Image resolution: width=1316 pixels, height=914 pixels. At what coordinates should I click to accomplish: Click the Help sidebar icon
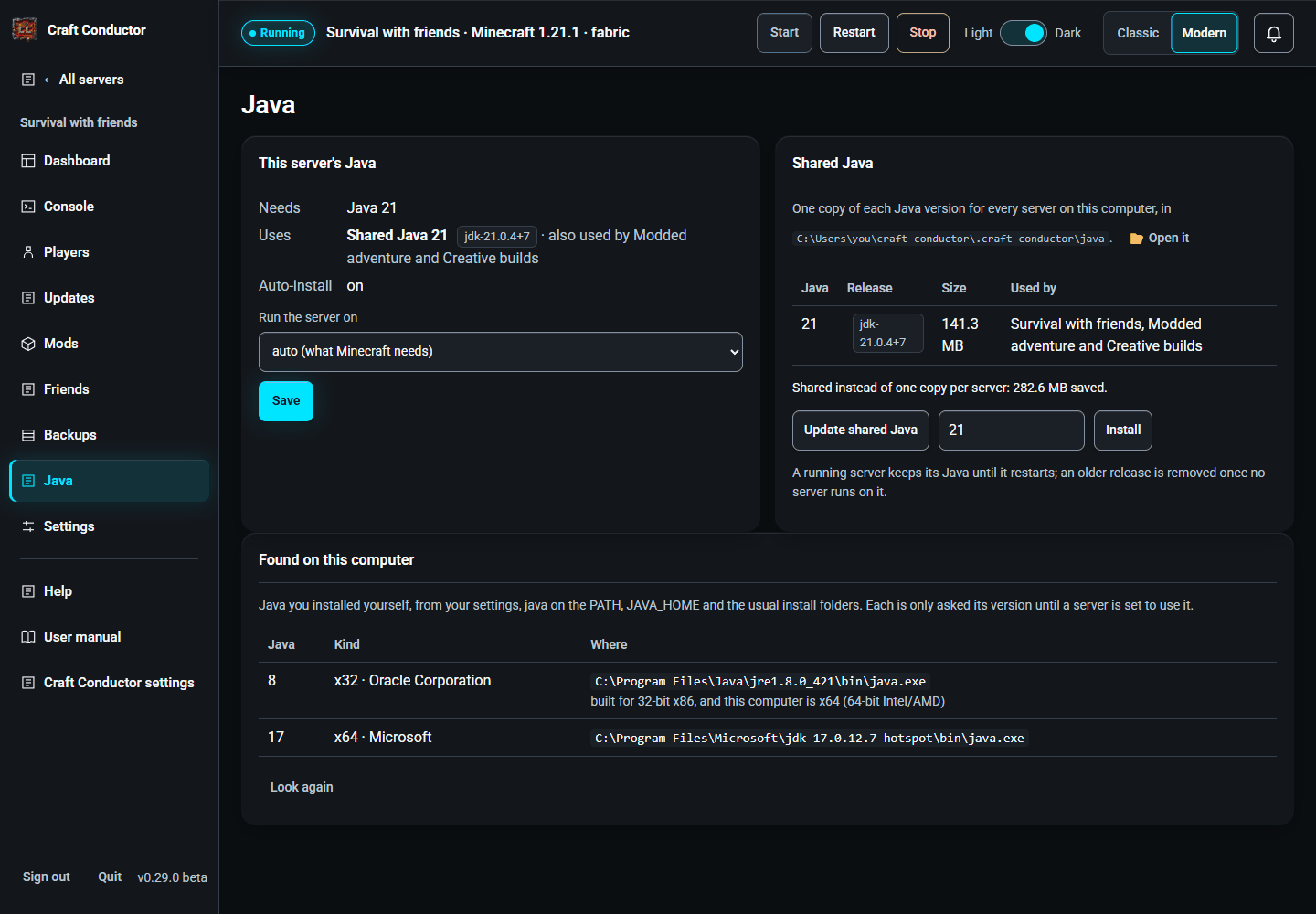[28, 591]
